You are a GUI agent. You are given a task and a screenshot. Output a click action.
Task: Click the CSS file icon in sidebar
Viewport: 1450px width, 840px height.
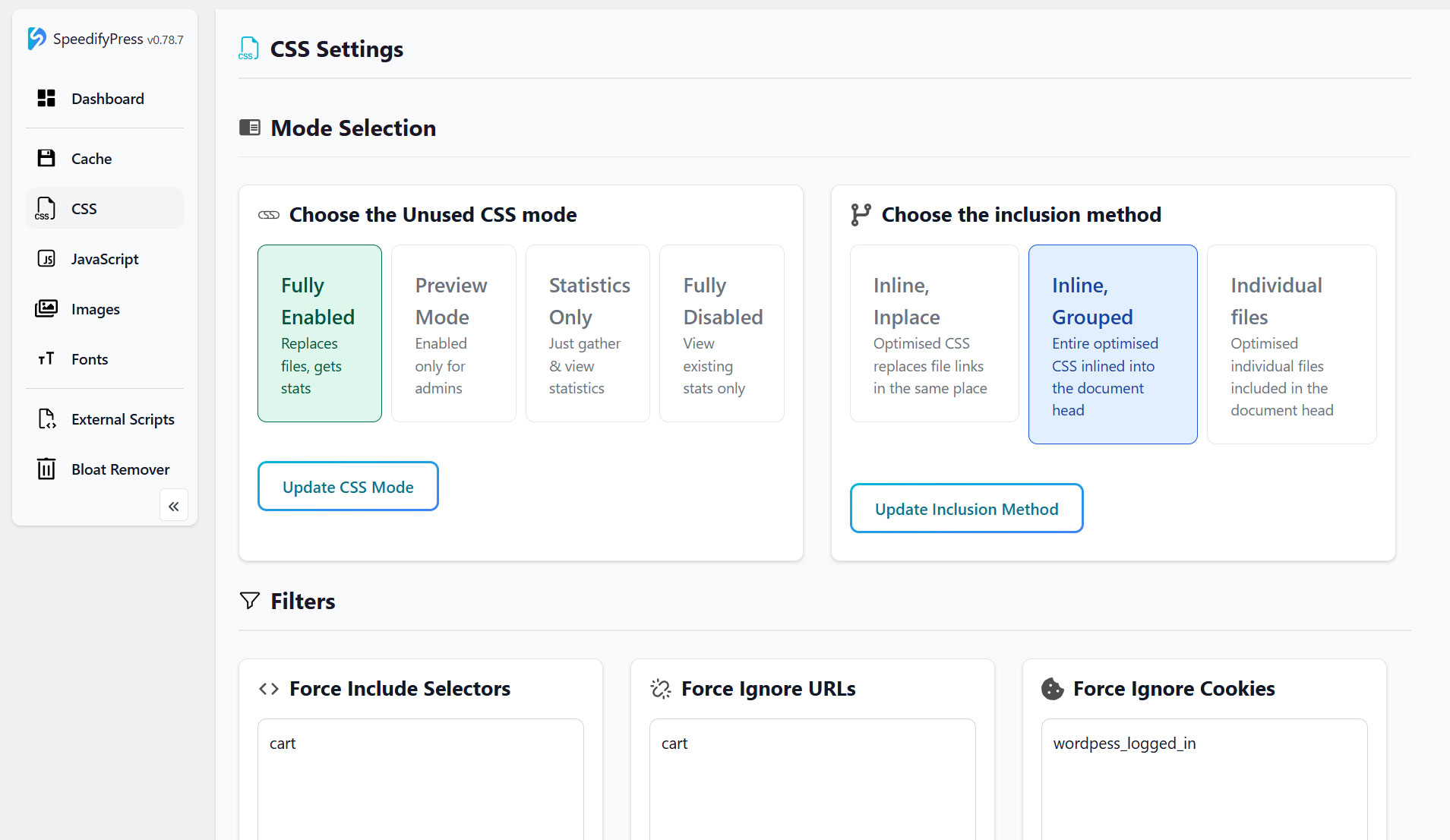pos(46,208)
